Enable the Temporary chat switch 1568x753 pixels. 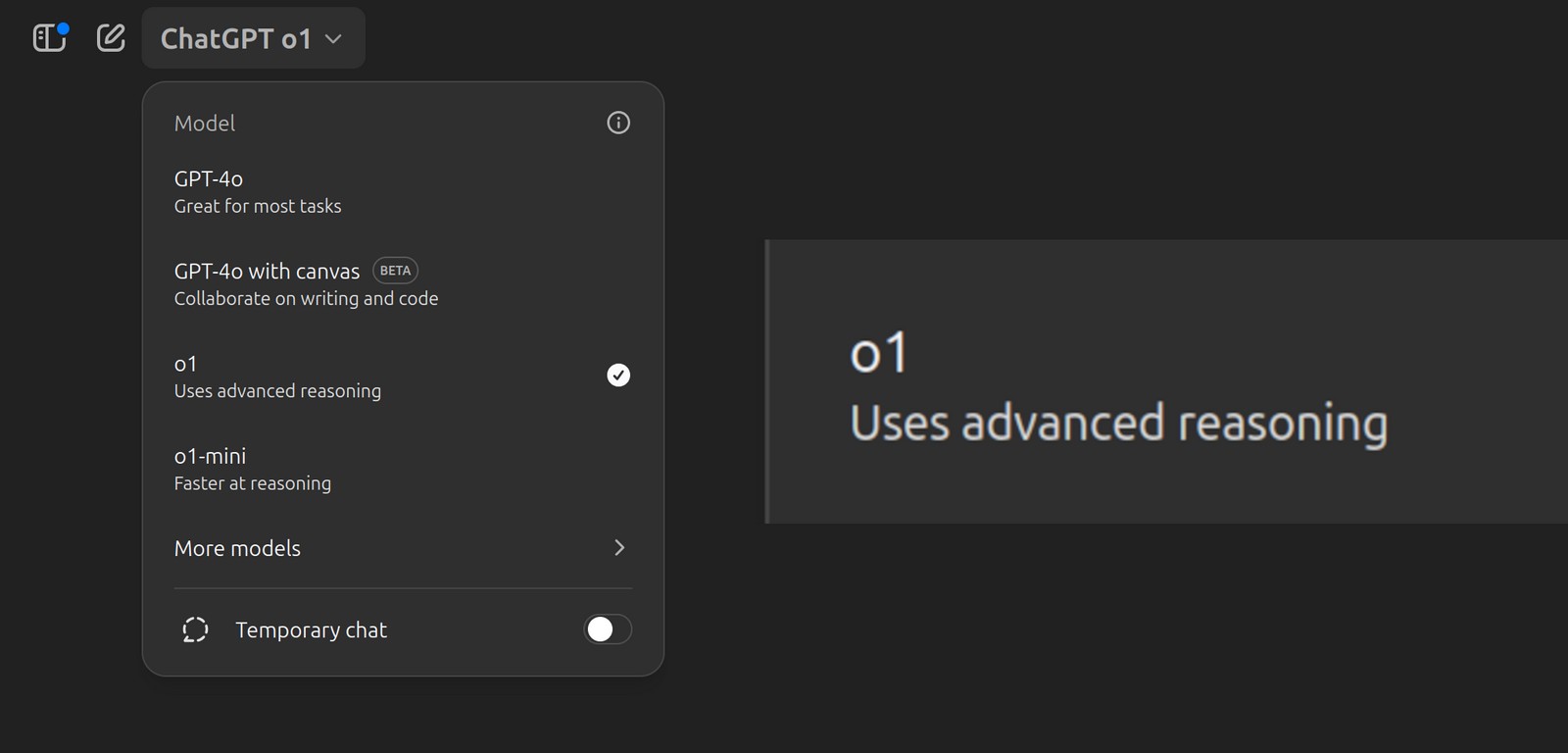tap(608, 629)
